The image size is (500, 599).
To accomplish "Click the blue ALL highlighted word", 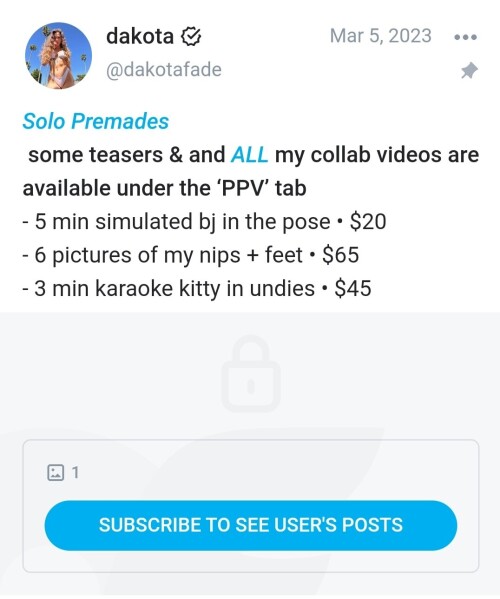I will pyautogui.click(x=249, y=155).
